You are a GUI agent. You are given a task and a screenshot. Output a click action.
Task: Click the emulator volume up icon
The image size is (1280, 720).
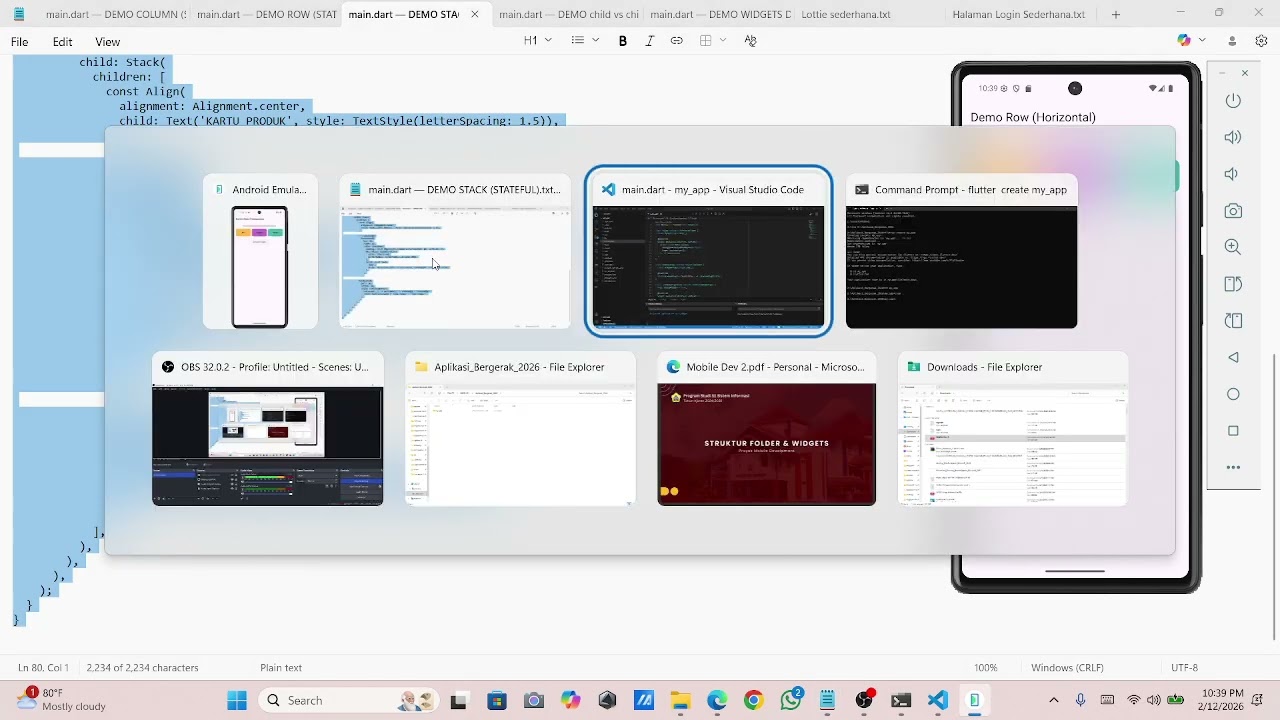1233,137
